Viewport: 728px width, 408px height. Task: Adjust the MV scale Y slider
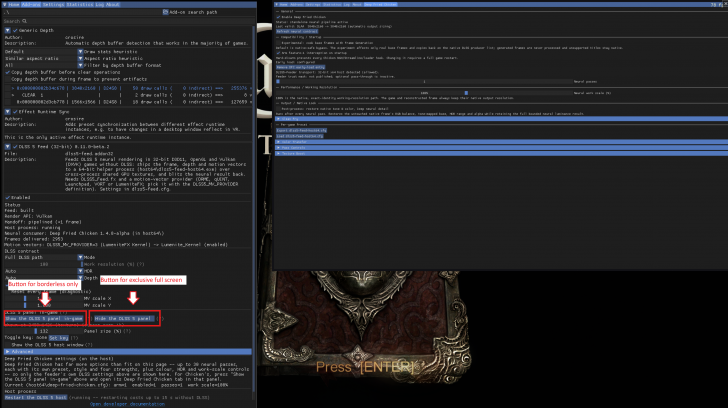coord(44,305)
